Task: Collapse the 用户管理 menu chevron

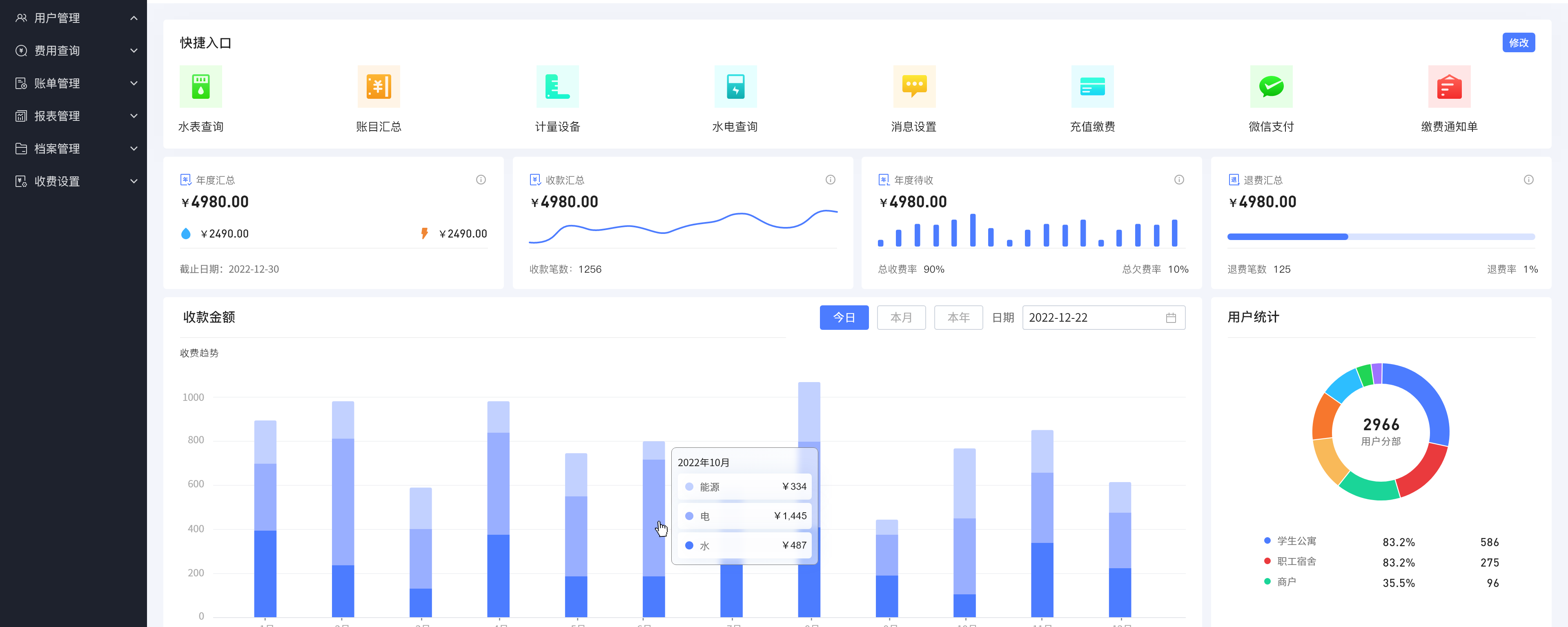Action: pyautogui.click(x=134, y=18)
